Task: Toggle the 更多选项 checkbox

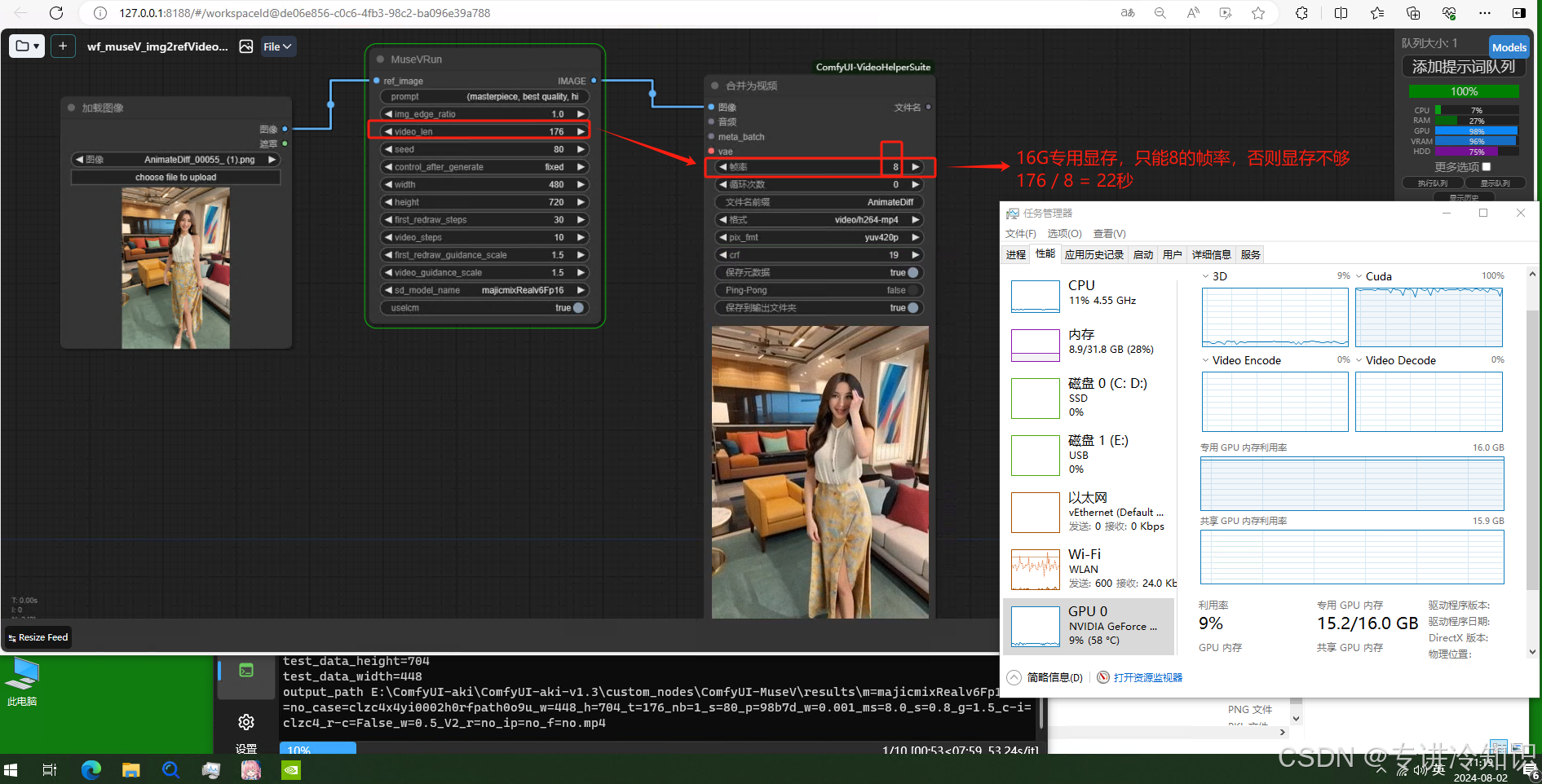Action: [x=1486, y=167]
